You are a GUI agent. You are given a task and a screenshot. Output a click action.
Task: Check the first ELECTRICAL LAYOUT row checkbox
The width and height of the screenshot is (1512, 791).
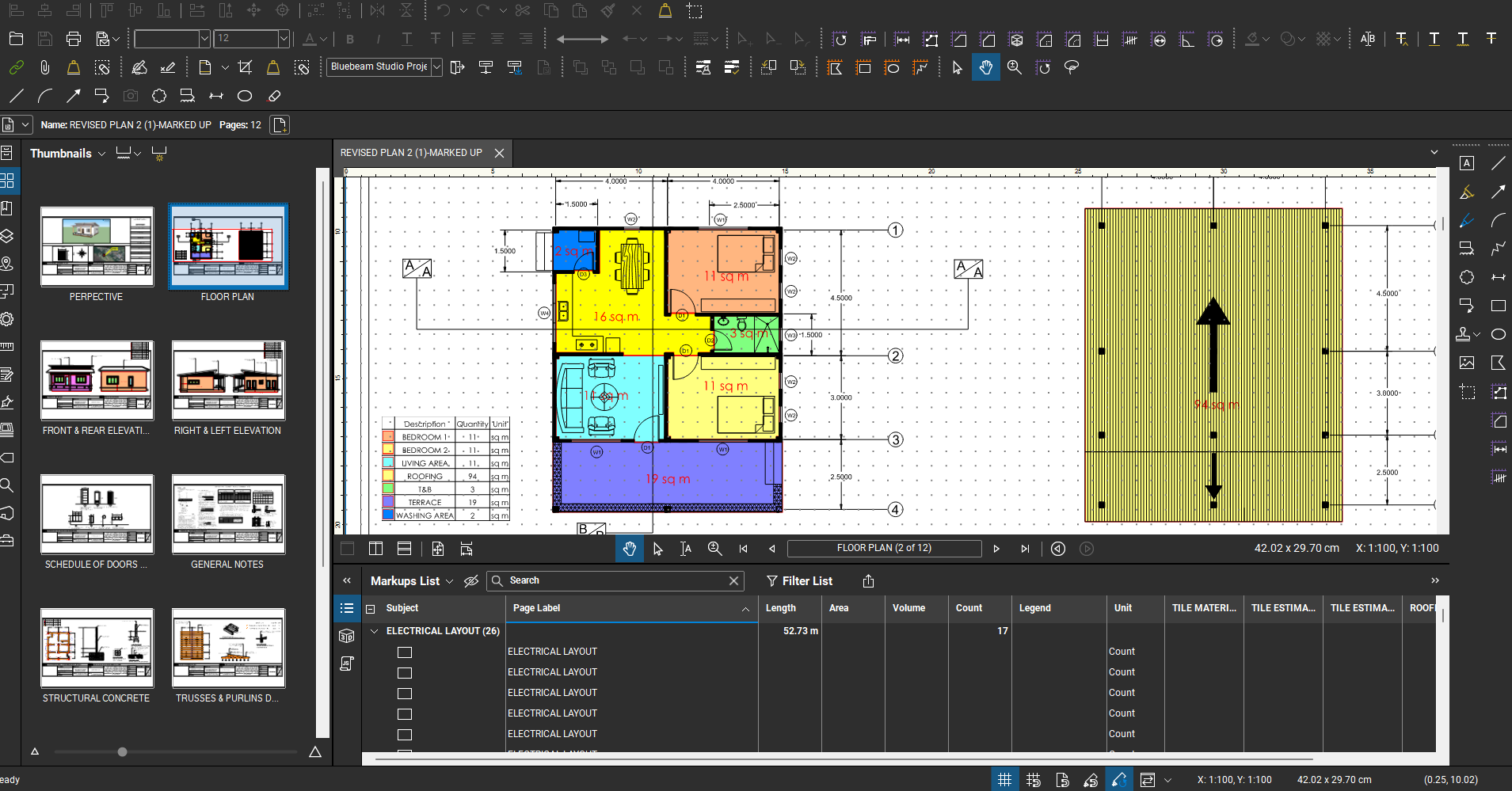(405, 652)
